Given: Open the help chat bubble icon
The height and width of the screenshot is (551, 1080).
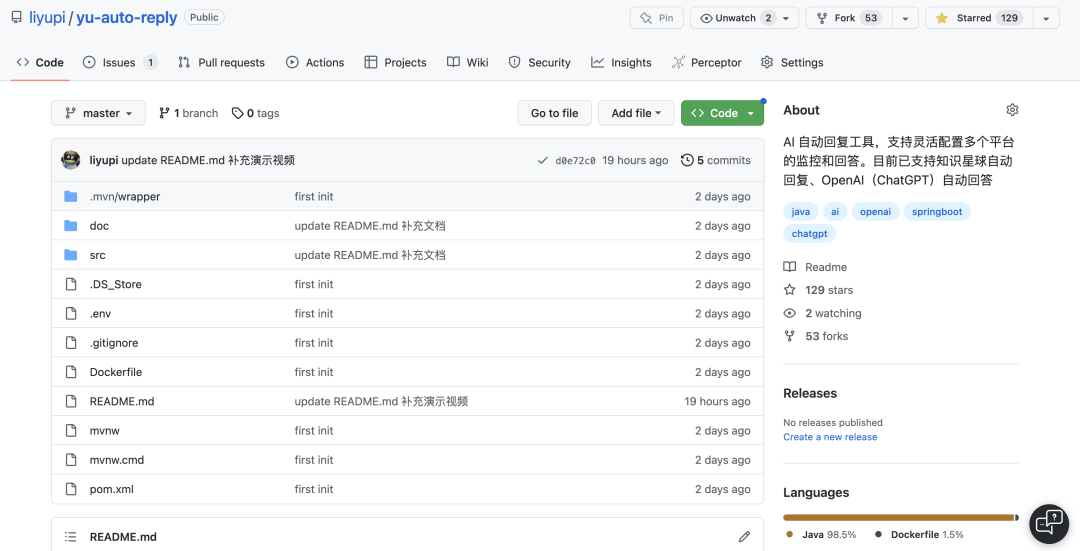Looking at the screenshot, I should (1049, 522).
